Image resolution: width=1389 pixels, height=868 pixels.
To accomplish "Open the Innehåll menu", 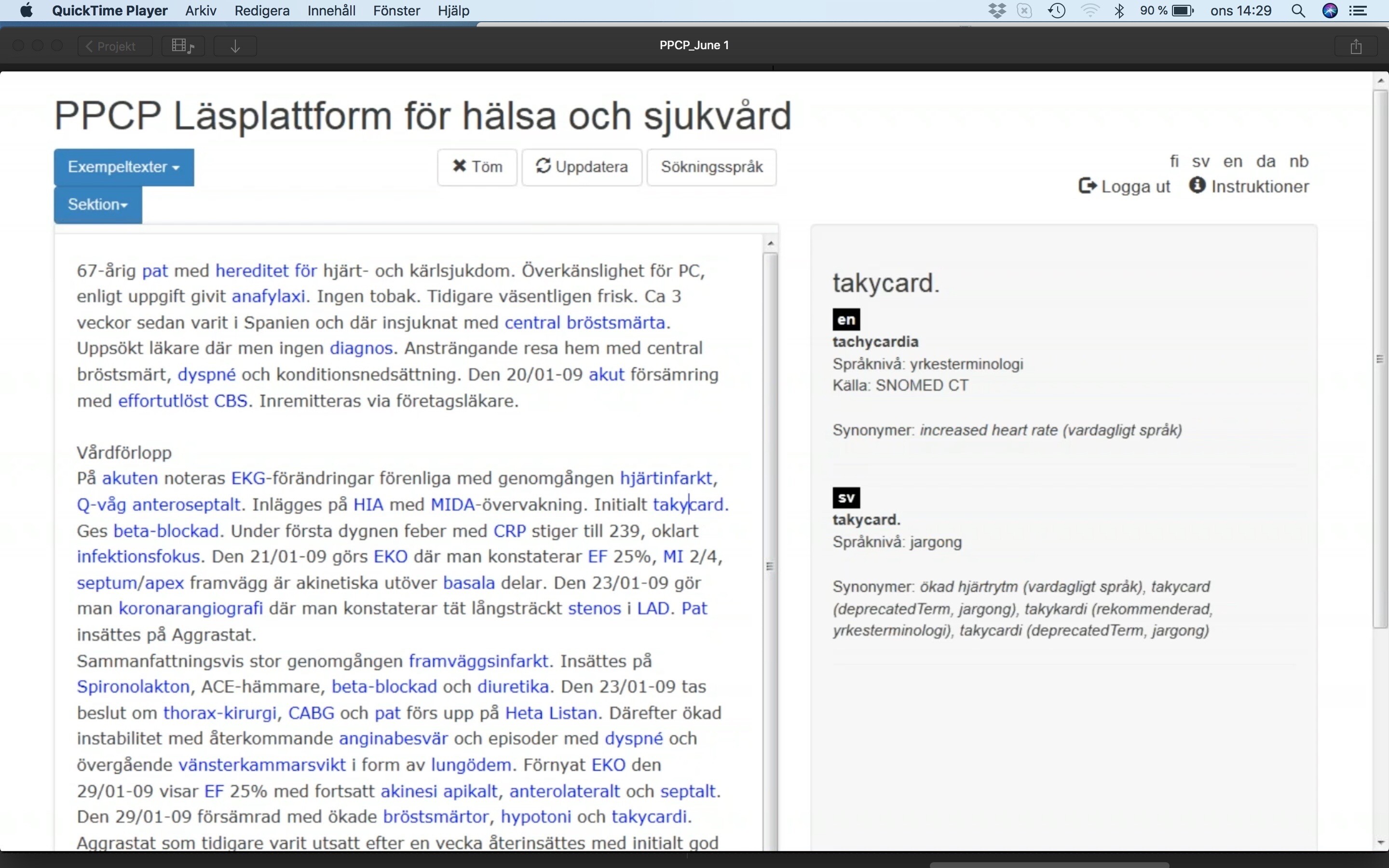I will coord(331,10).
